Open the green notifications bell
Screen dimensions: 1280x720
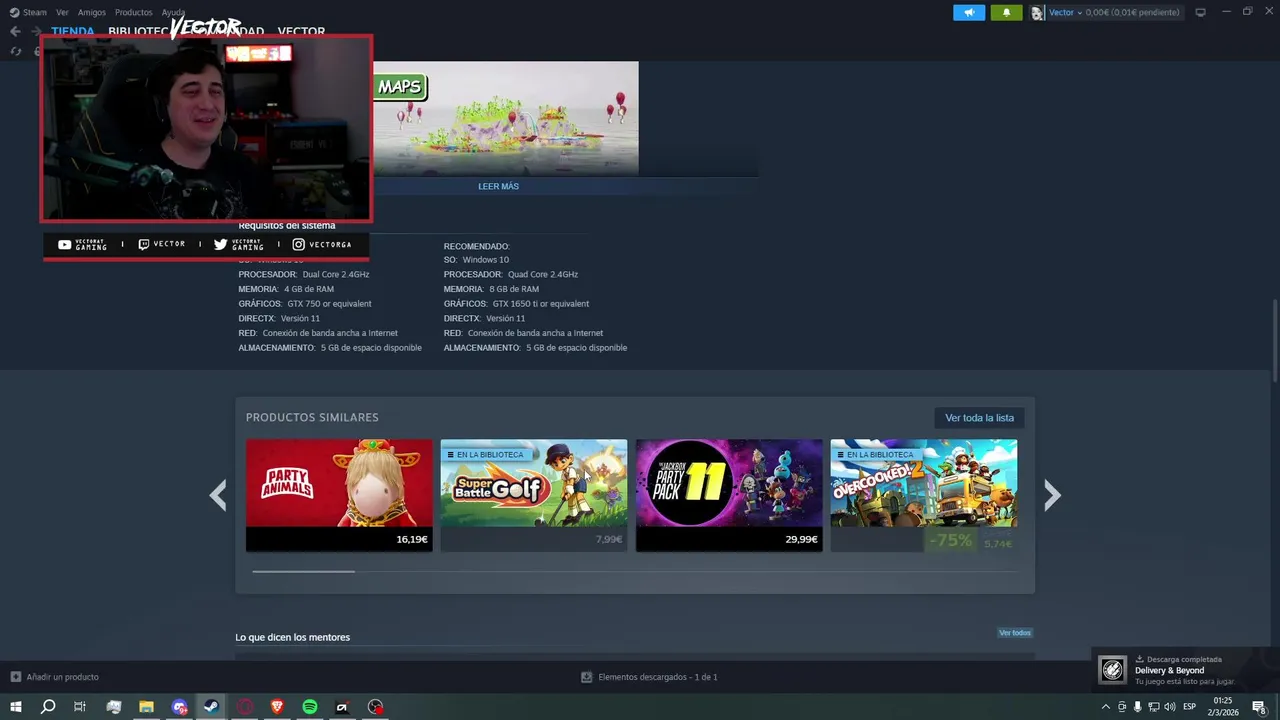(x=1006, y=12)
